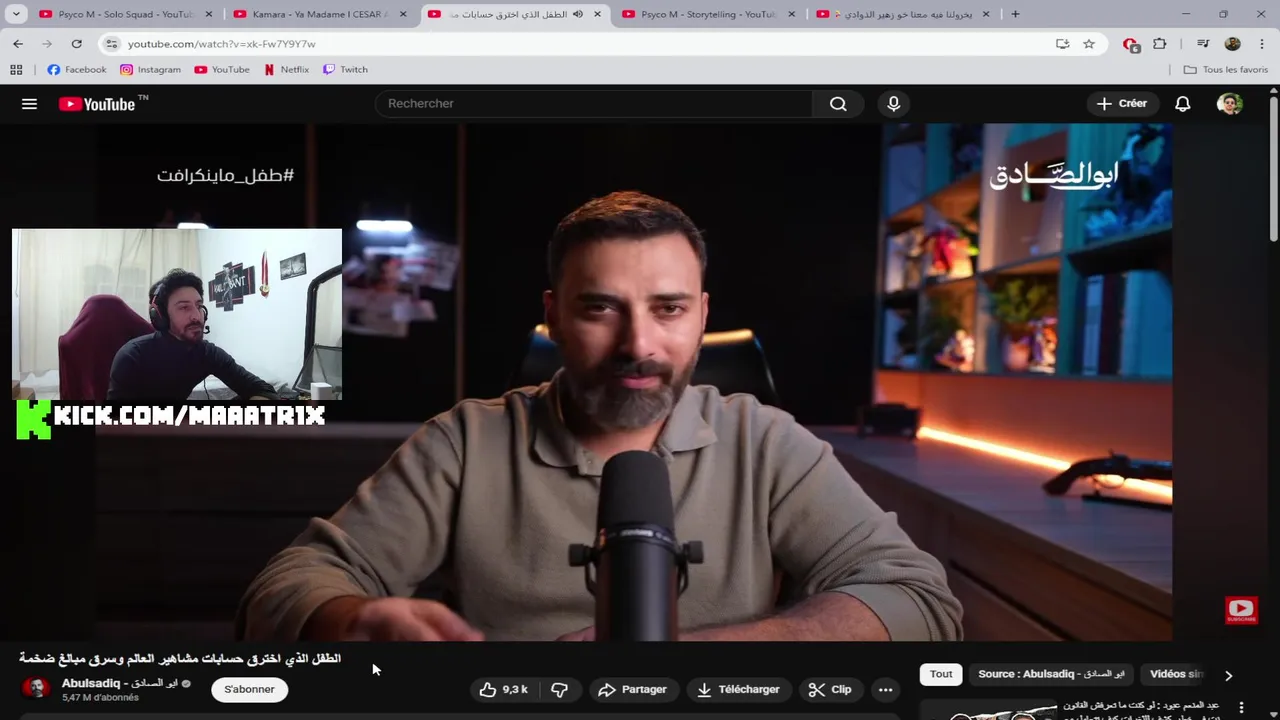Click the S'abonner button
The image size is (1280, 720).
(249, 690)
